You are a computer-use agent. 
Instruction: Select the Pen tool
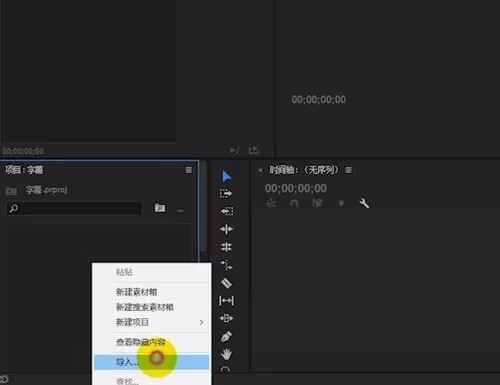pos(226,337)
